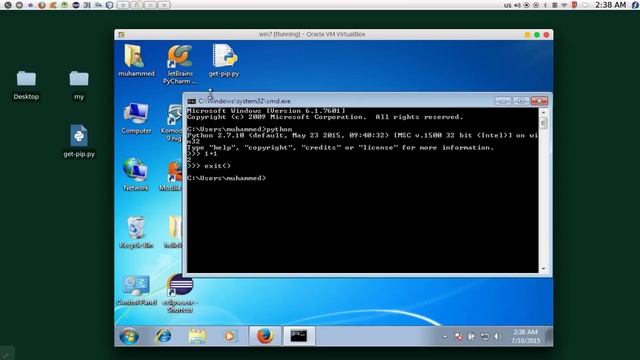The height and width of the screenshot is (360, 640).
Task: Click the Windows taskbar clock showing 7/10/2015
Action: tap(526, 336)
